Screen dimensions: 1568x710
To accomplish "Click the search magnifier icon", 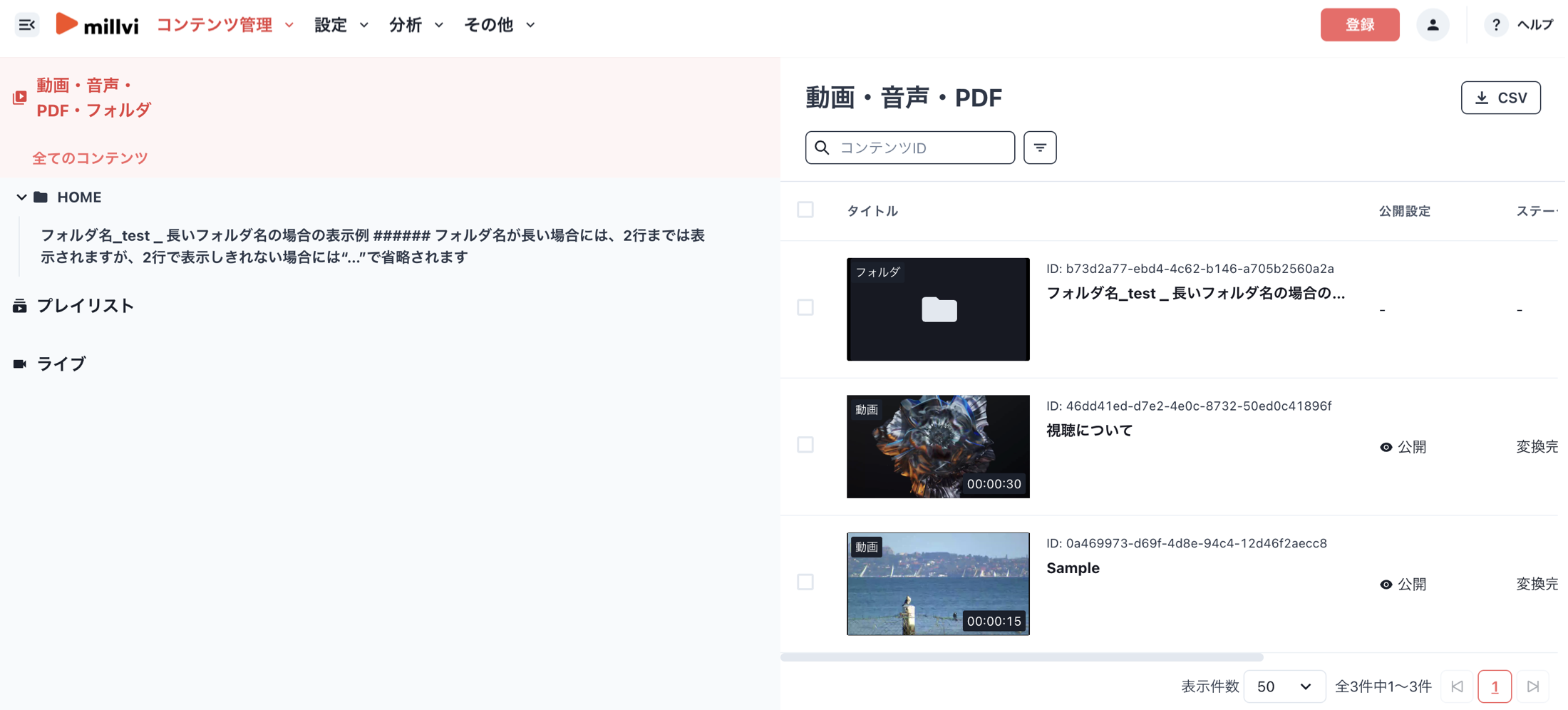I will (x=822, y=148).
